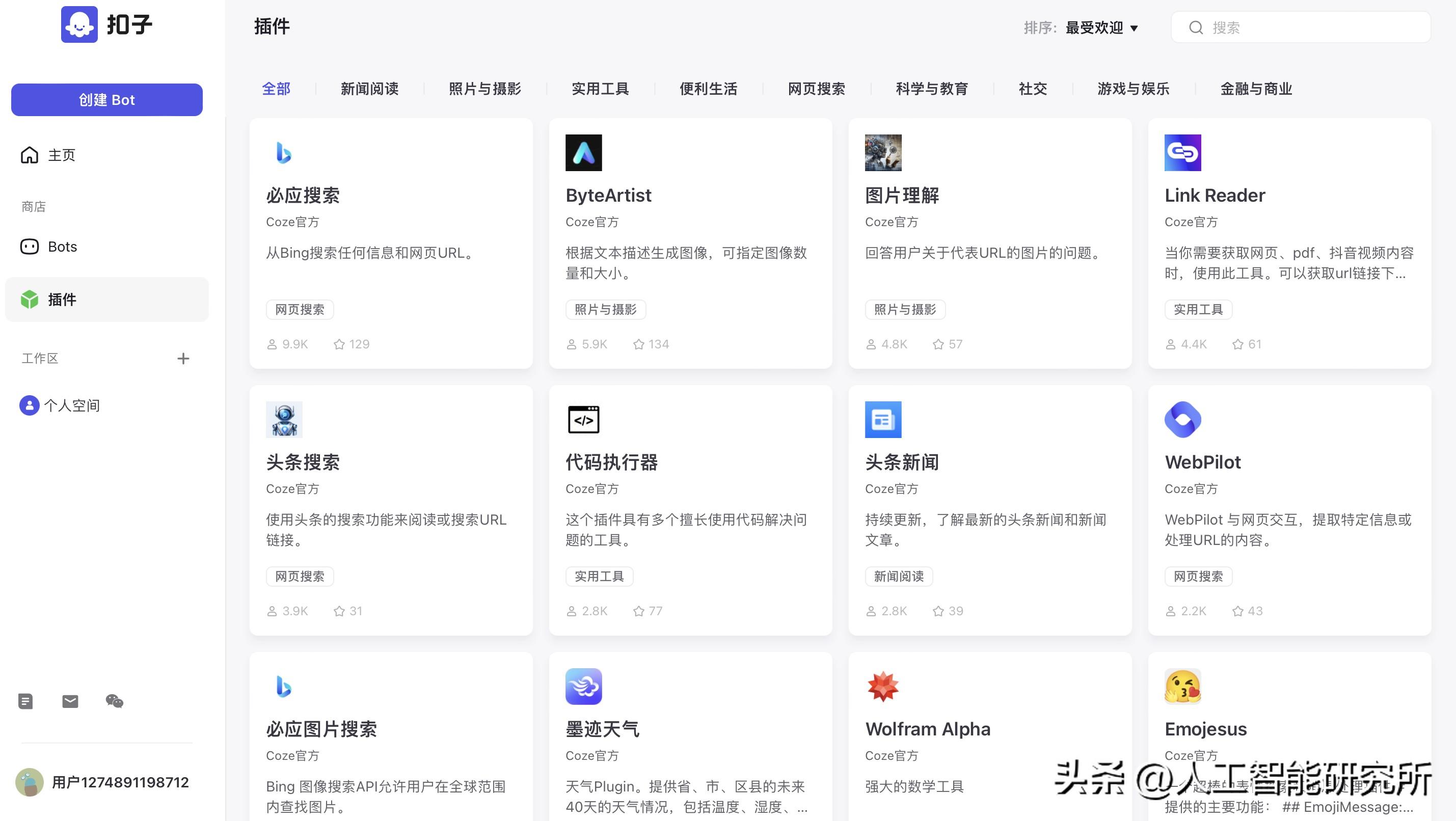Open 个人空间 personal space avatar
This screenshot has width=1456, height=821.
click(x=30, y=405)
